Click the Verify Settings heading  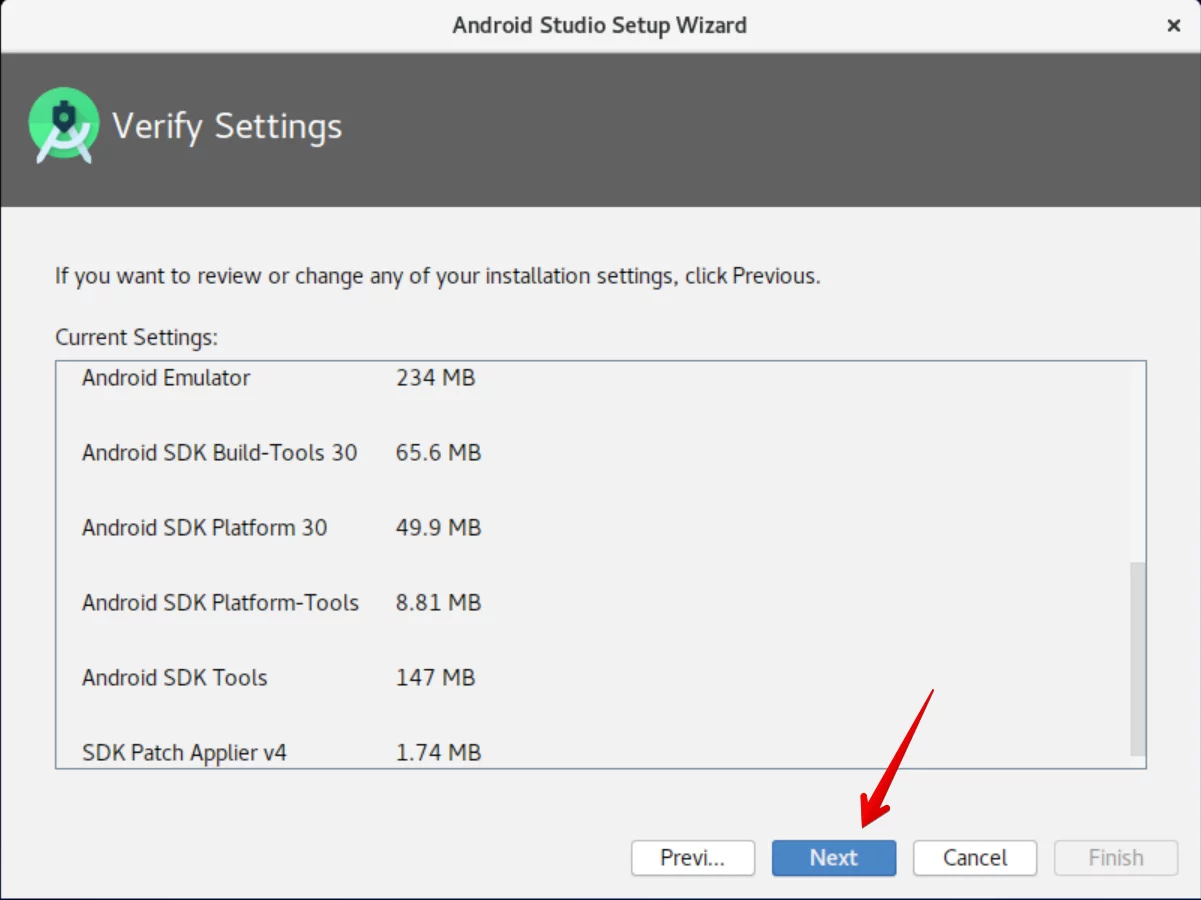pos(227,127)
